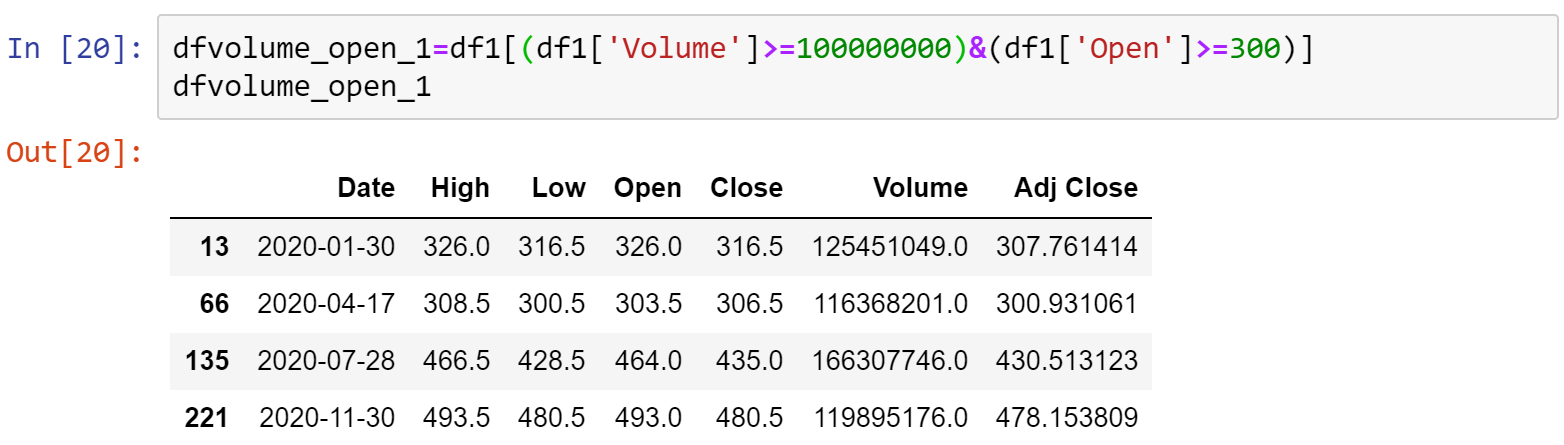Select row index 135

click(207, 360)
